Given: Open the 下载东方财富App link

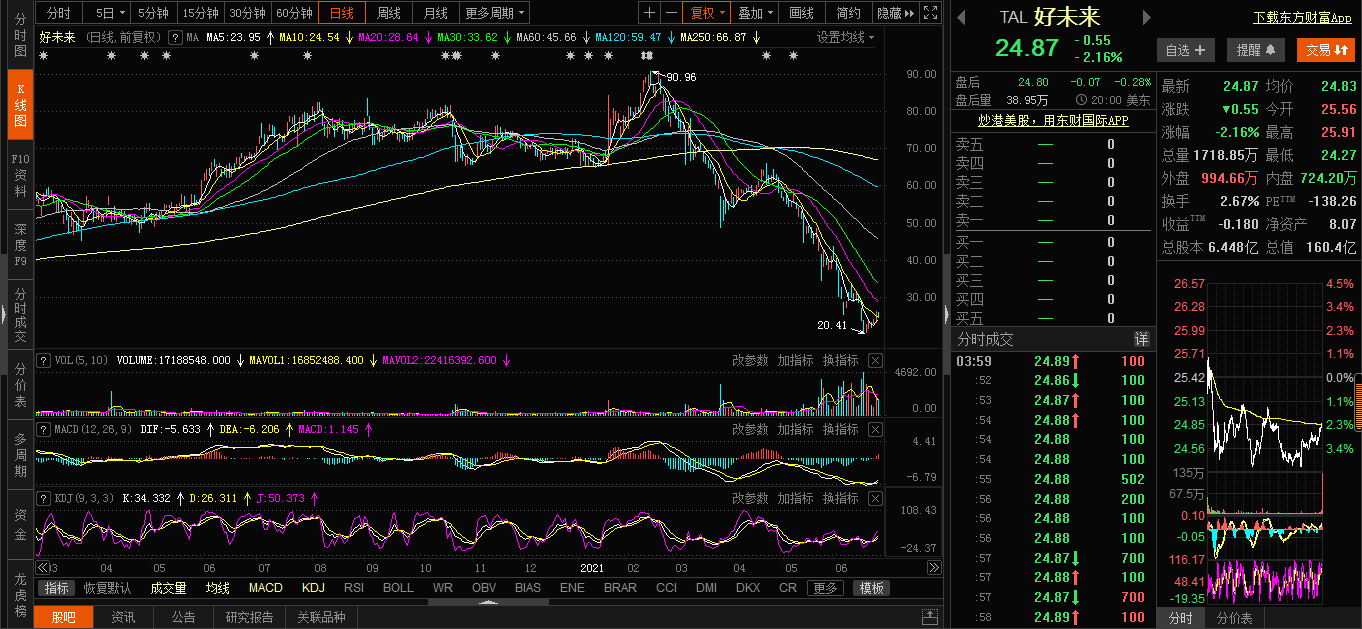Looking at the screenshot, I should click(x=1302, y=18).
